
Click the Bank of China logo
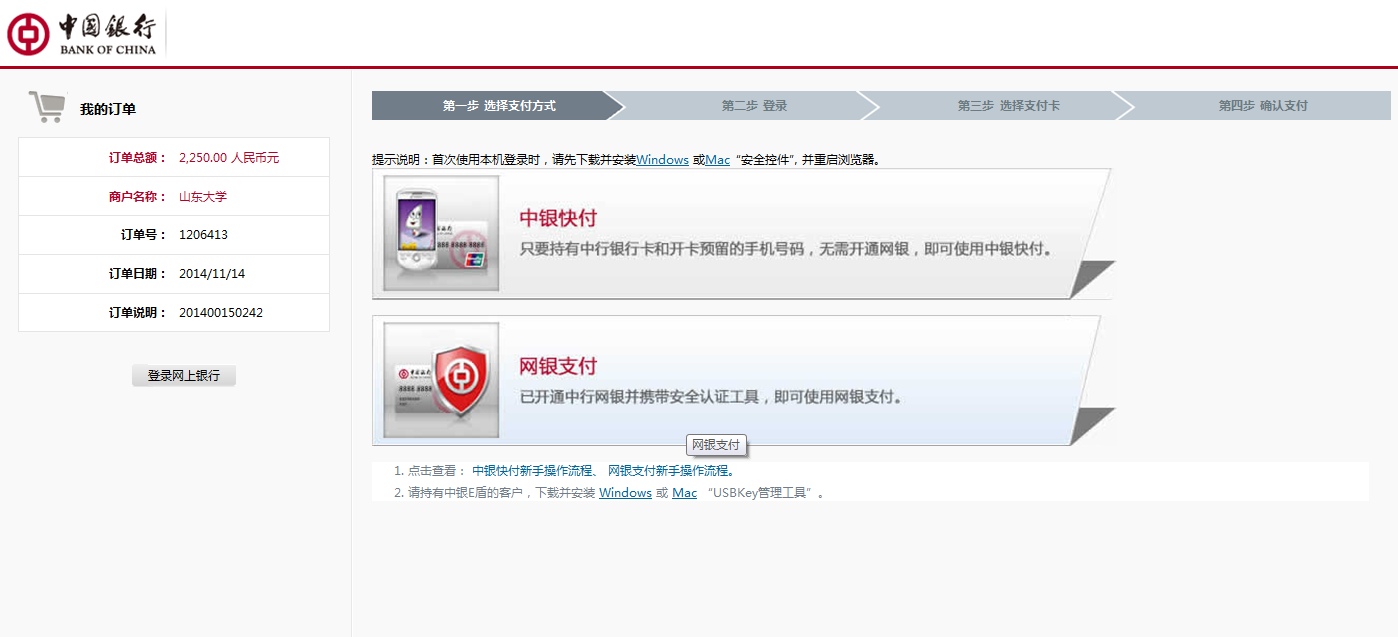(x=82, y=34)
